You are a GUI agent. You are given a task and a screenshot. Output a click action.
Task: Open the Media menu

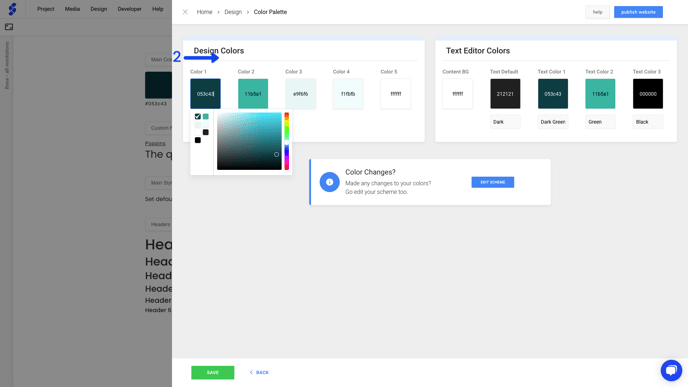click(x=72, y=9)
